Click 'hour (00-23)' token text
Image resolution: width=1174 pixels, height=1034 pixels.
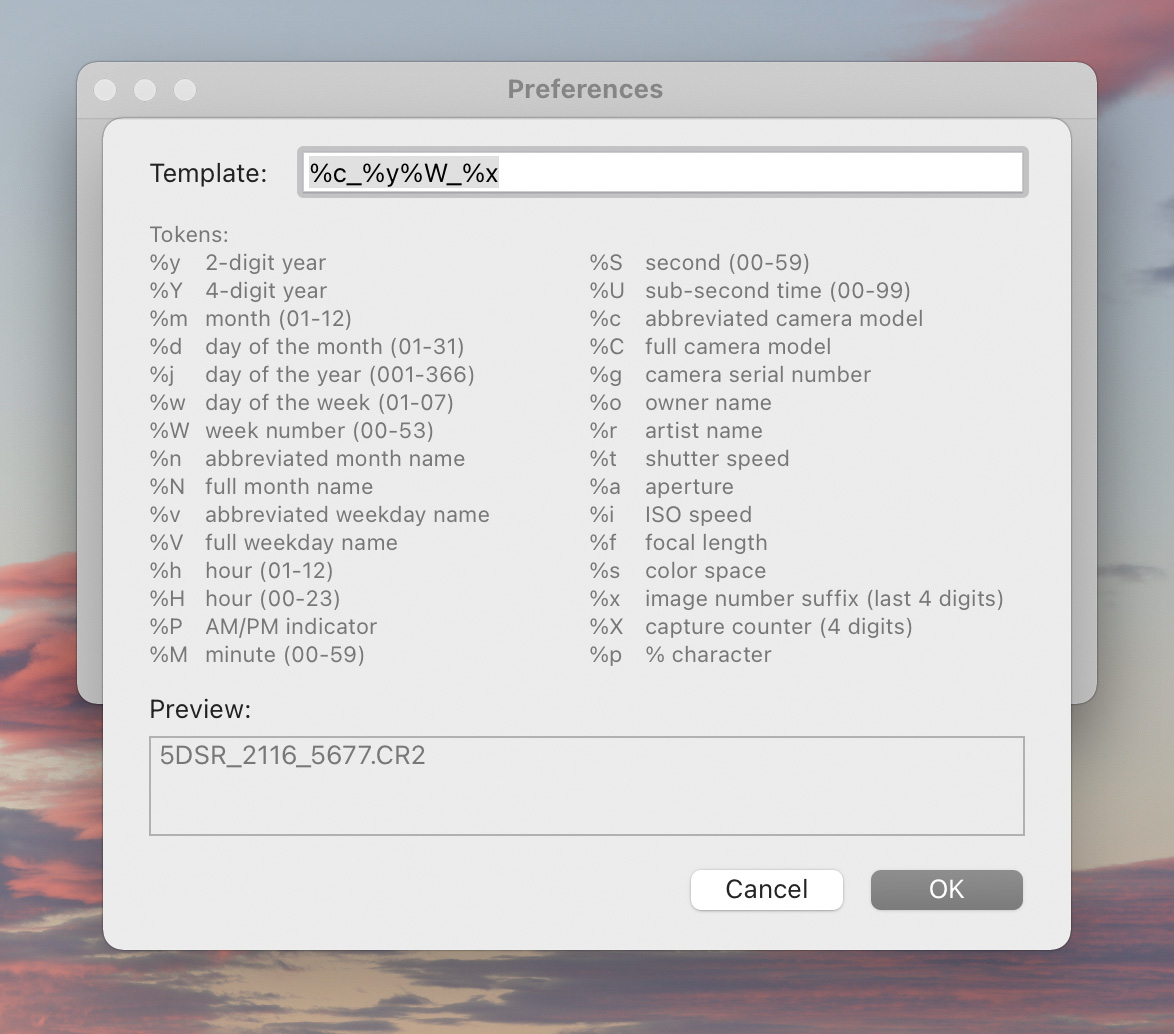(x=273, y=599)
